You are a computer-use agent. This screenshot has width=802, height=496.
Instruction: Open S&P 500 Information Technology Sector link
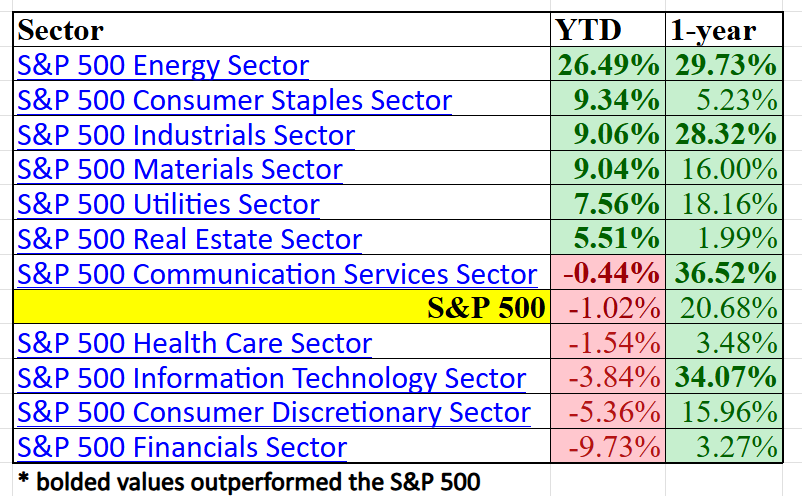[272, 378]
